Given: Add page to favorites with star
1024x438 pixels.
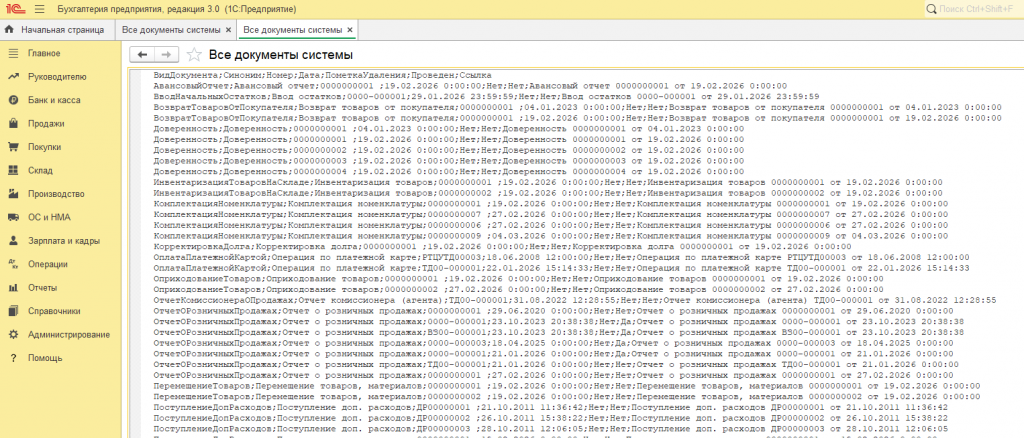Looking at the screenshot, I should pyautogui.click(x=194, y=54).
